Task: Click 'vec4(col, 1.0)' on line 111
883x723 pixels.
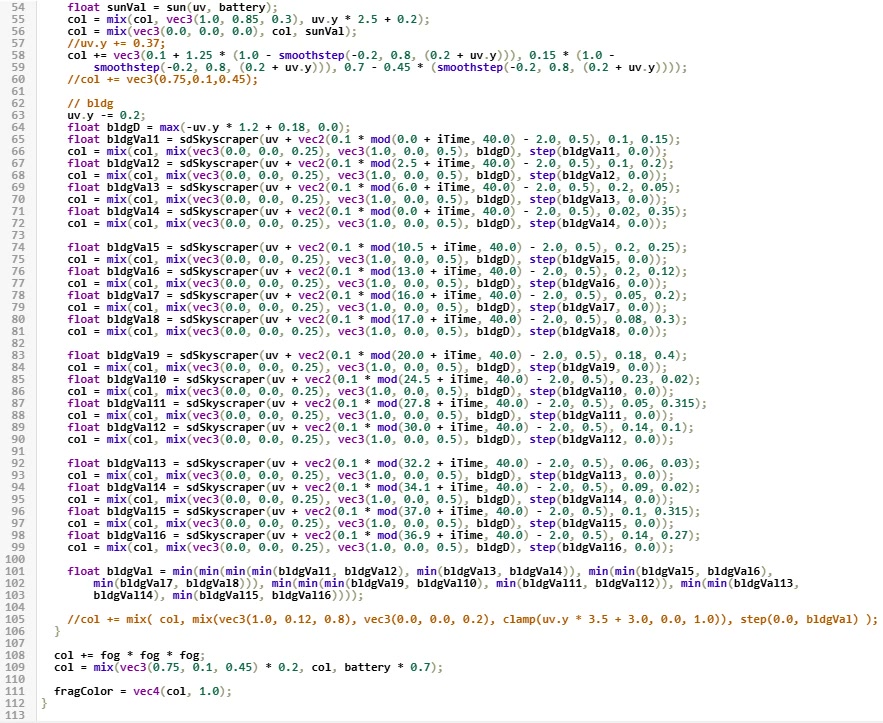Action: tap(179, 691)
